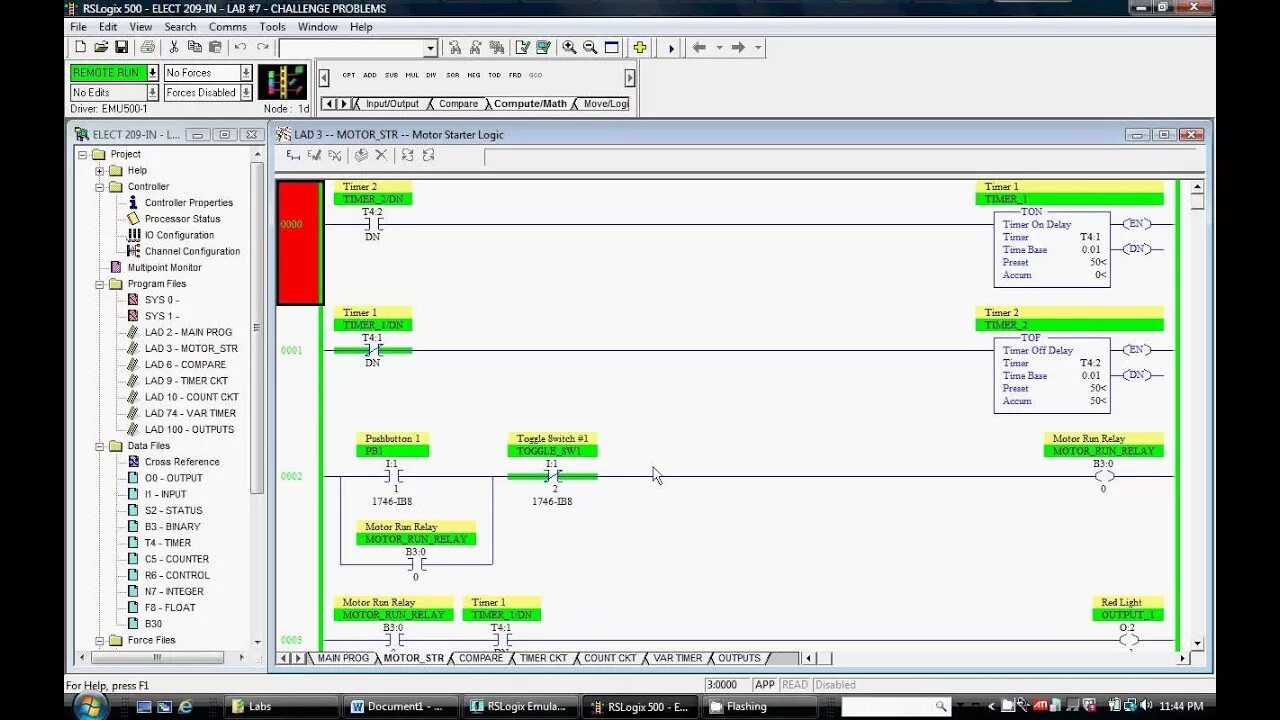Click the New file icon
This screenshot has height=720, width=1280.
pyautogui.click(x=81, y=47)
